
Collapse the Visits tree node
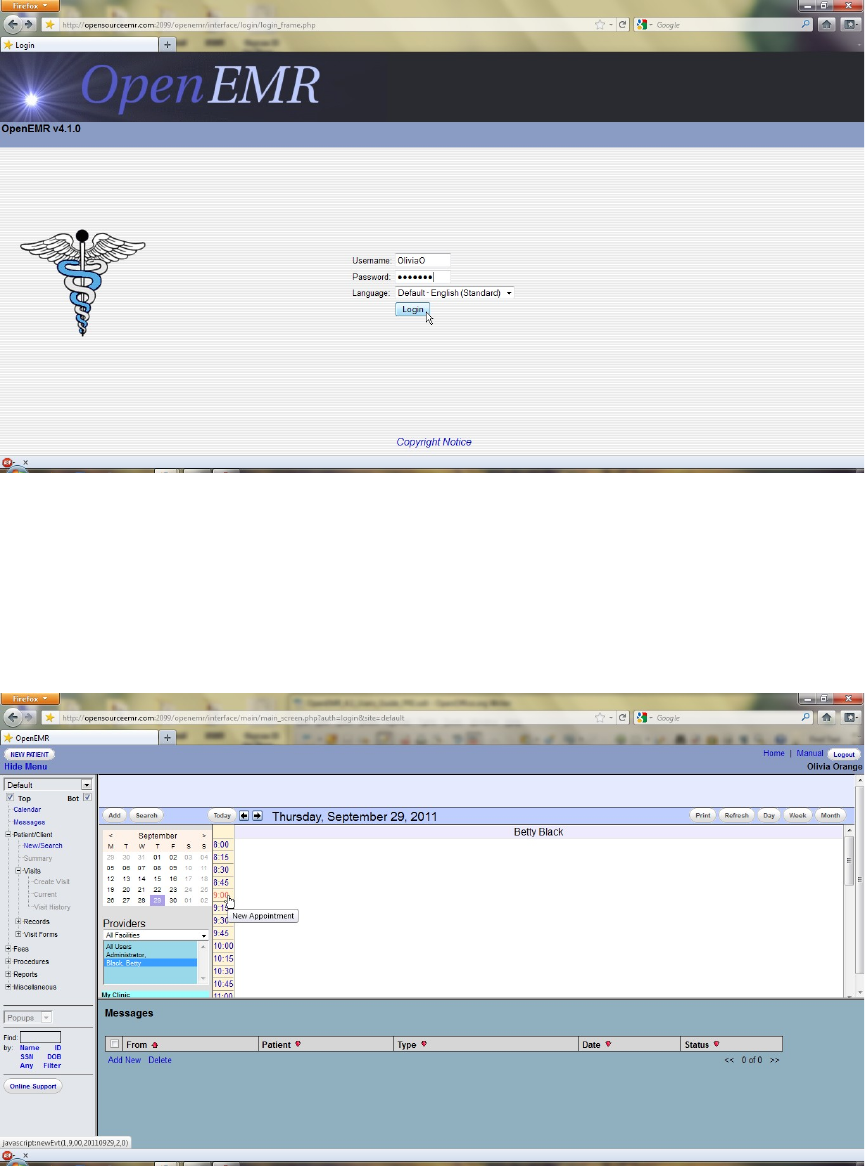(19, 870)
